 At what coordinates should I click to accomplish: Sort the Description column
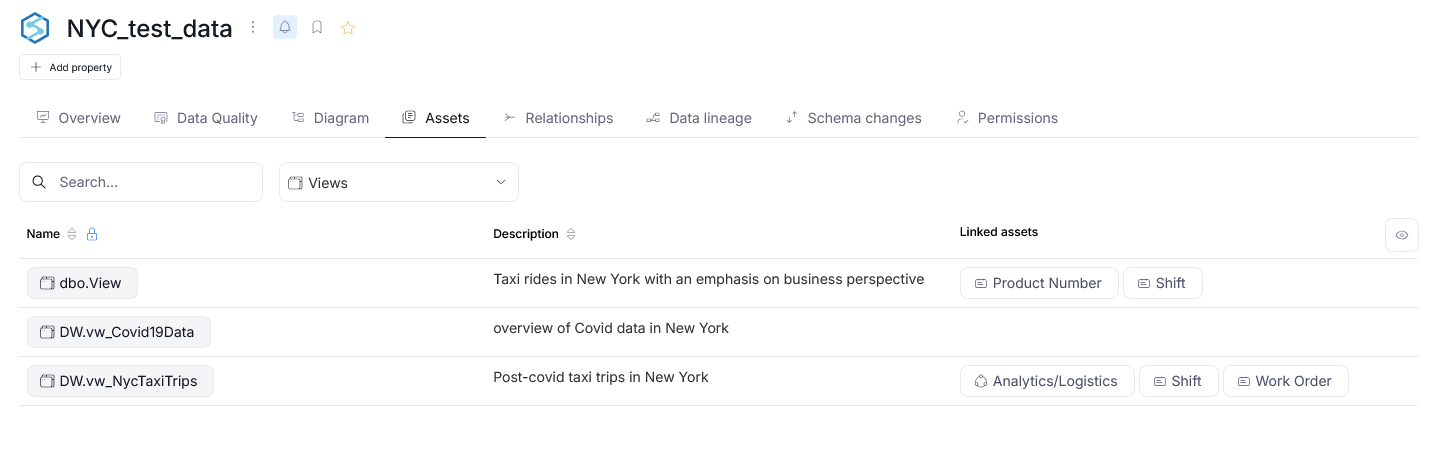pyautogui.click(x=571, y=234)
